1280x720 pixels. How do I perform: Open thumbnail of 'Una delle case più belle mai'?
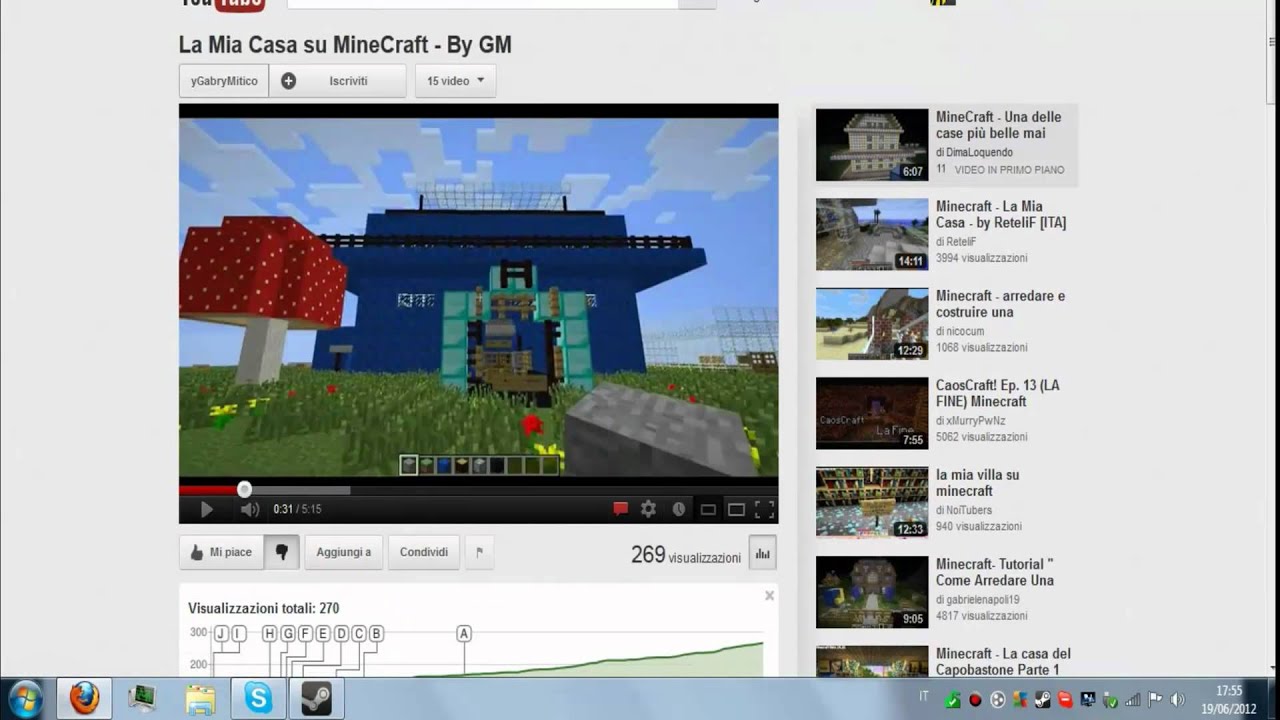(872, 145)
